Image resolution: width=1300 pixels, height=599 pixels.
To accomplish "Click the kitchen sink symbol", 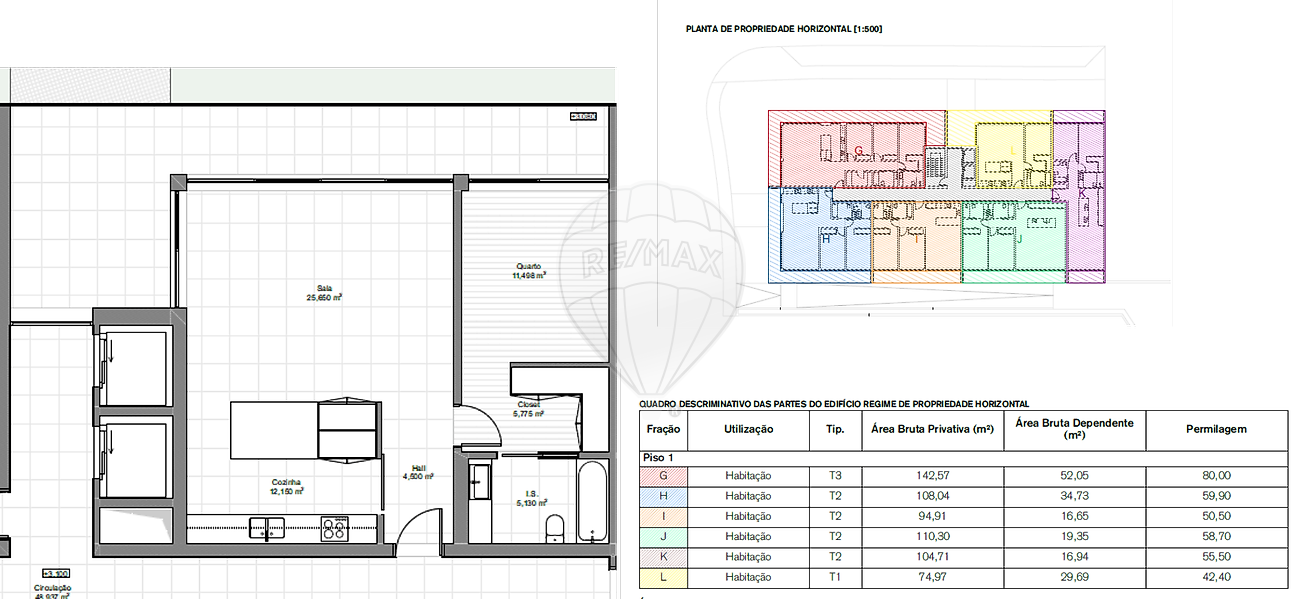I will (x=265, y=527).
